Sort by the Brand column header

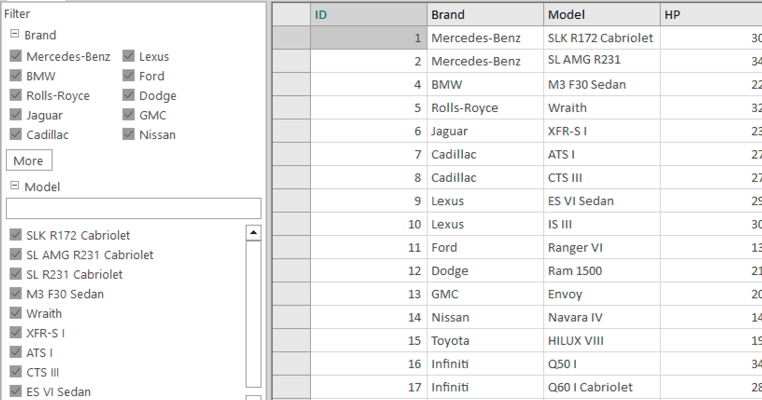point(485,15)
